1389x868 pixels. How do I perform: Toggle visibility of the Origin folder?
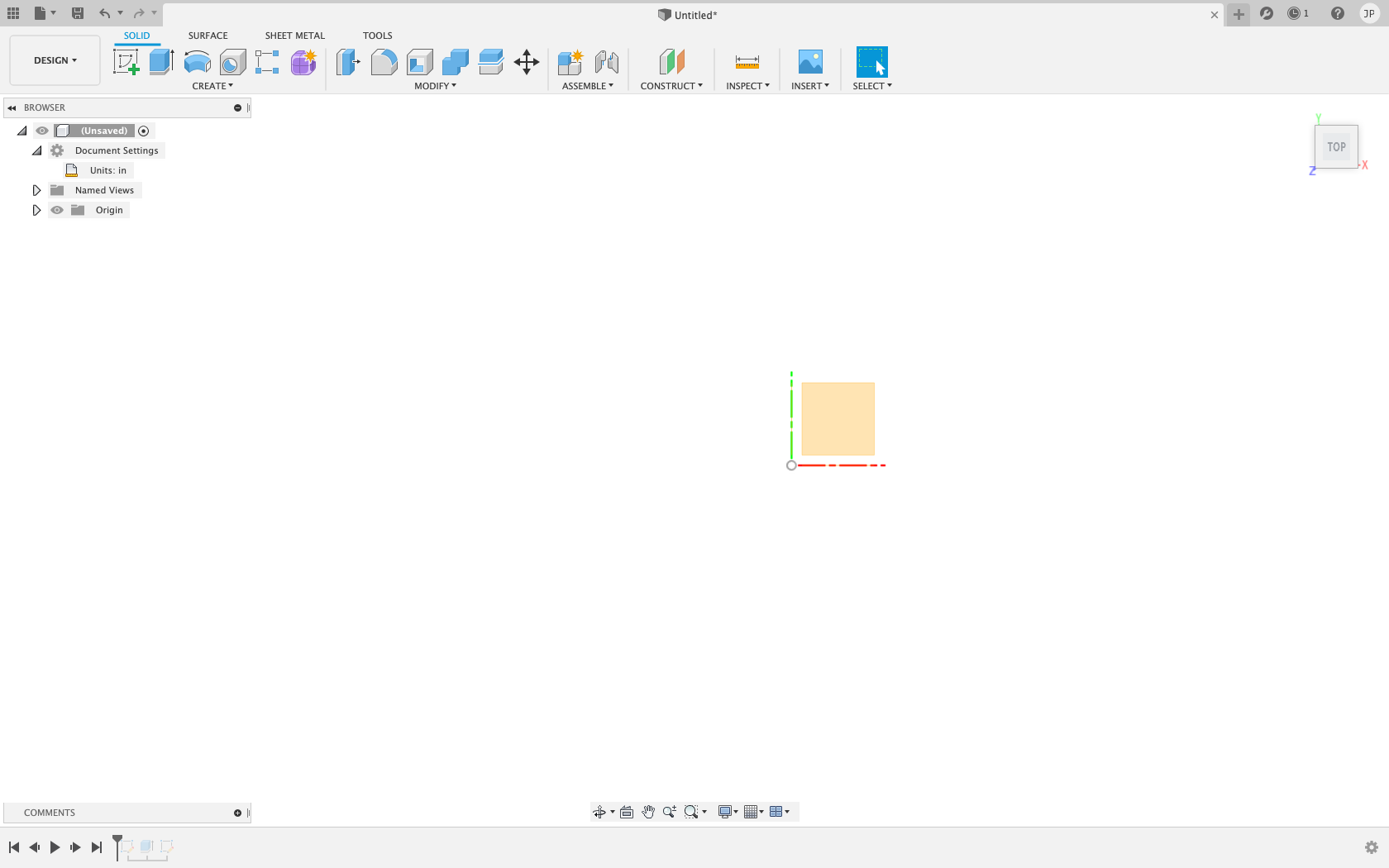click(57, 210)
